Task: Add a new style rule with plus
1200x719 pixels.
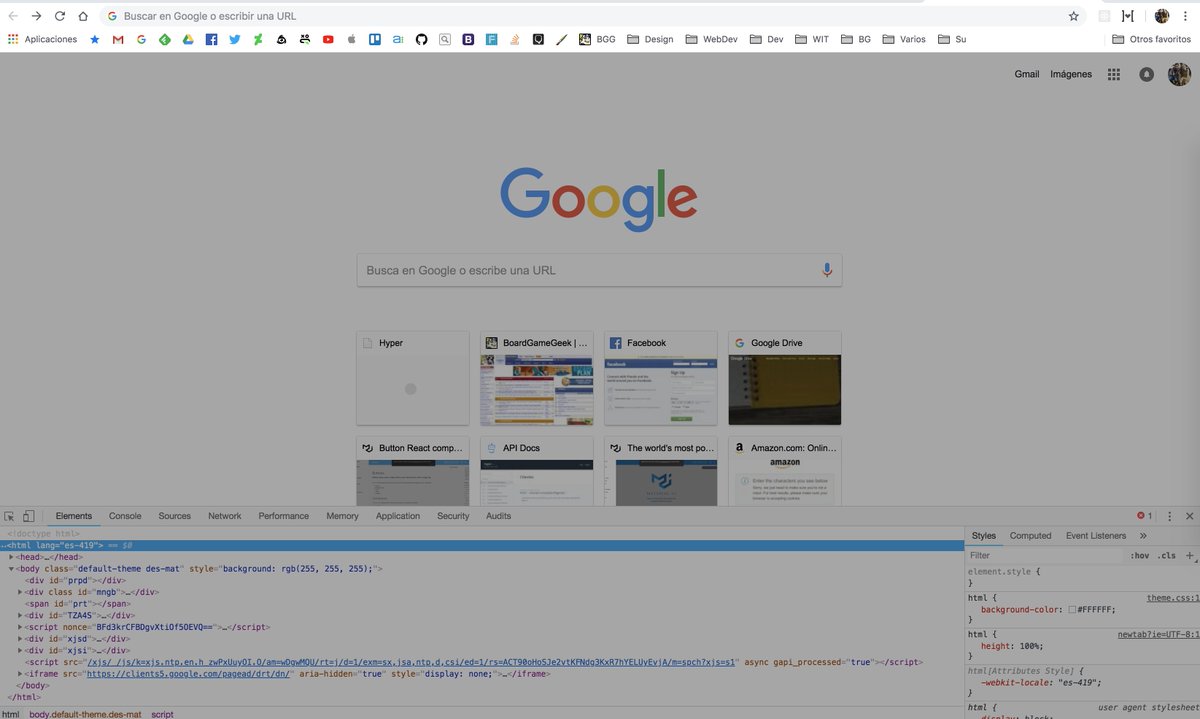Action: 1189,555
